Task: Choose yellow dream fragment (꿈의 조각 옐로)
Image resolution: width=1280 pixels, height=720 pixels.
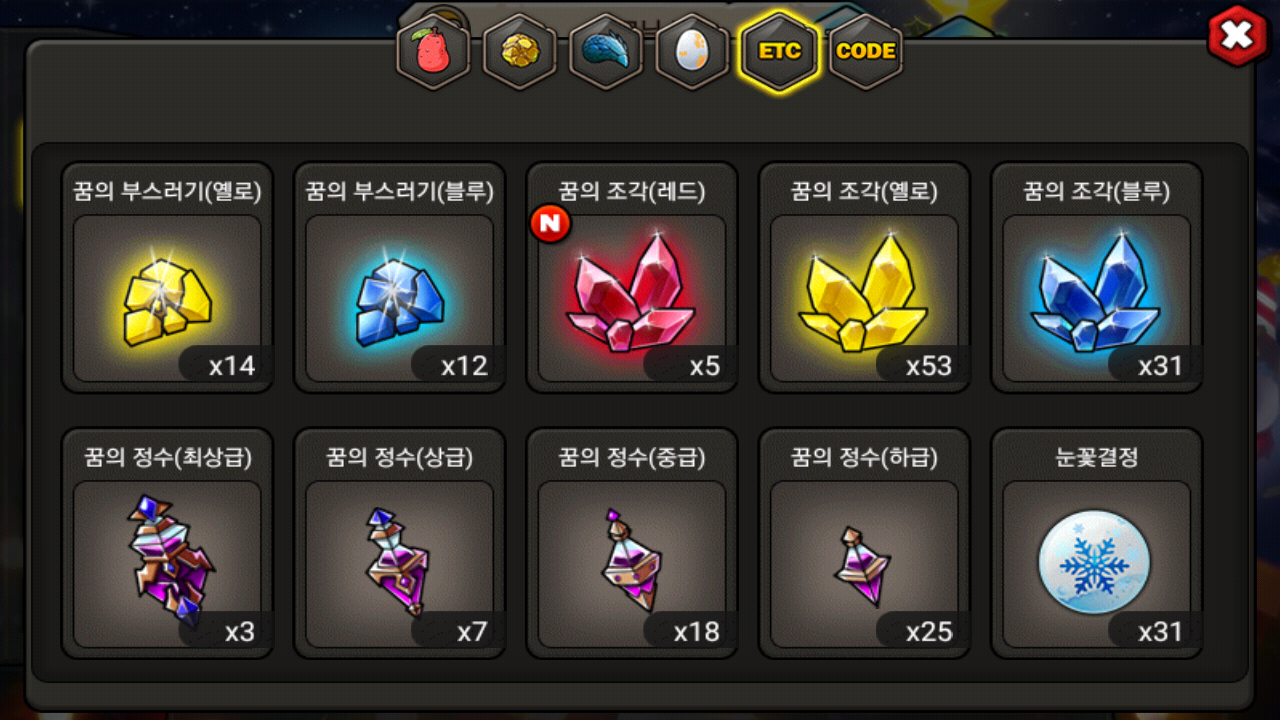Action: click(864, 278)
